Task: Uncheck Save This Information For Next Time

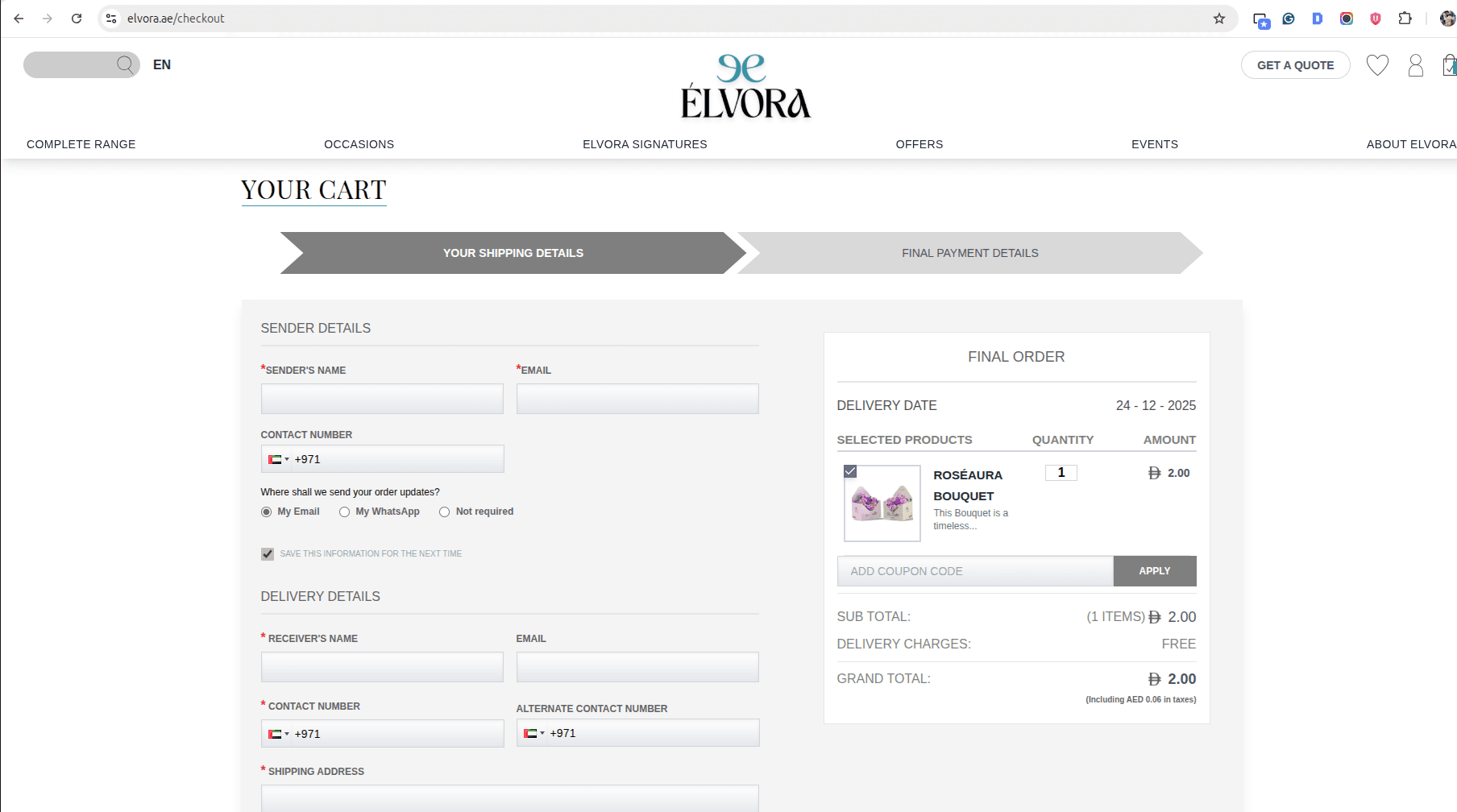Action: click(267, 553)
